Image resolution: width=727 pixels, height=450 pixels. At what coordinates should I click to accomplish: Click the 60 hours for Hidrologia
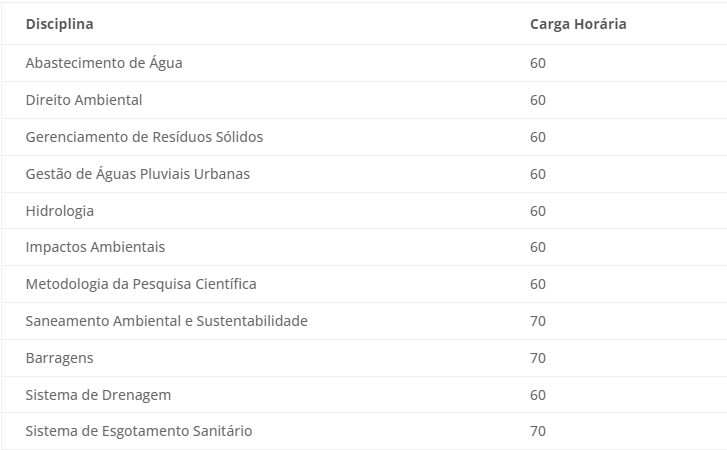[538, 211]
